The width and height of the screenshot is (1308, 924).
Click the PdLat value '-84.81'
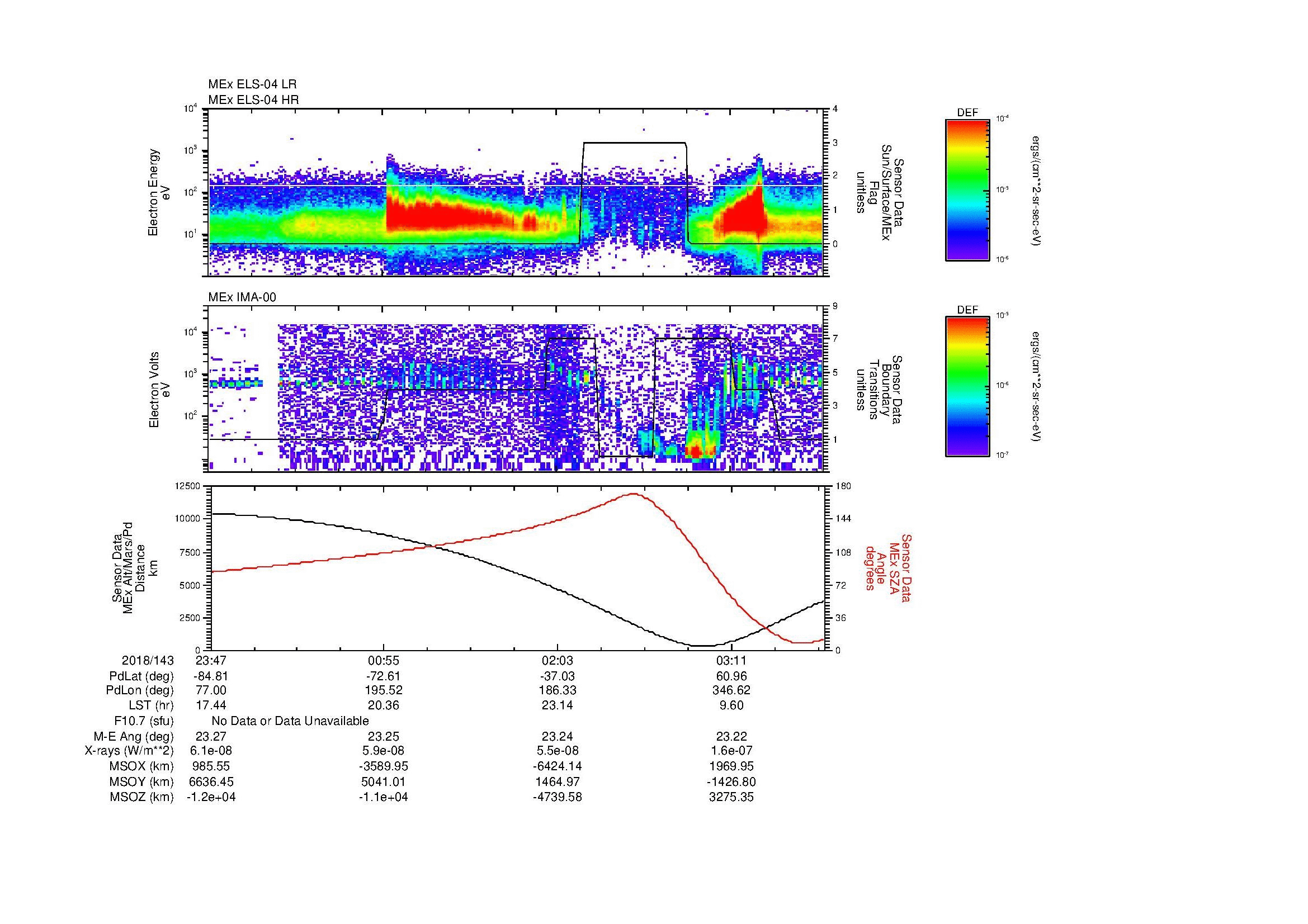click(211, 676)
